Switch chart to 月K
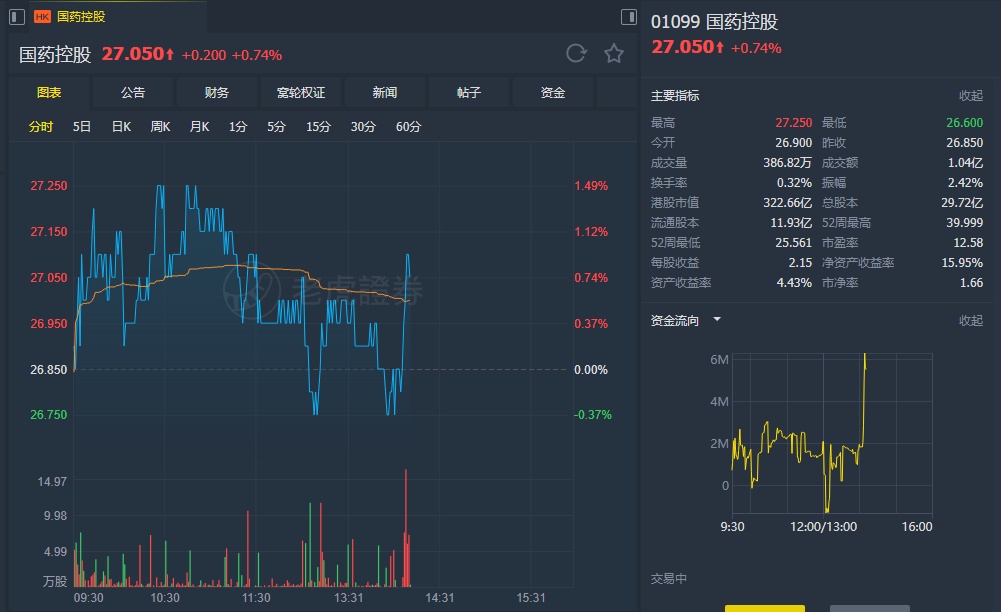Image resolution: width=1001 pixels, height=612 pixels. tap(199, 126)
